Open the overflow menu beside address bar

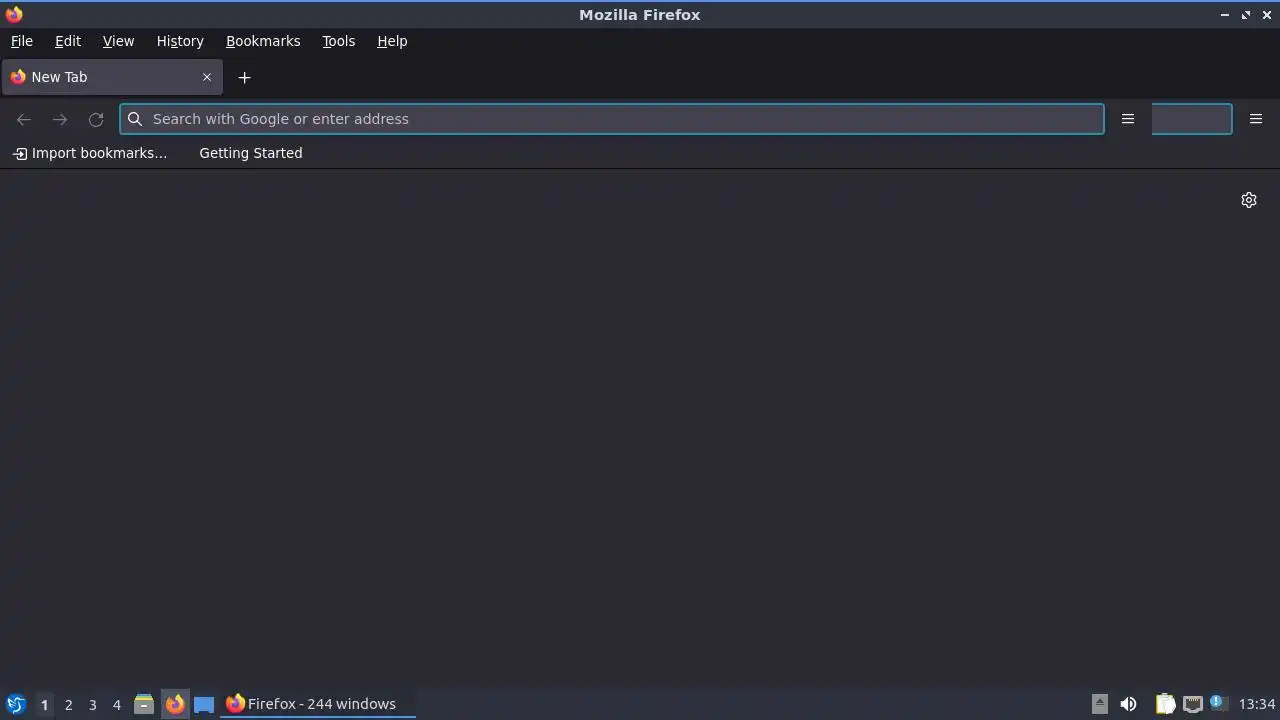1128,119
